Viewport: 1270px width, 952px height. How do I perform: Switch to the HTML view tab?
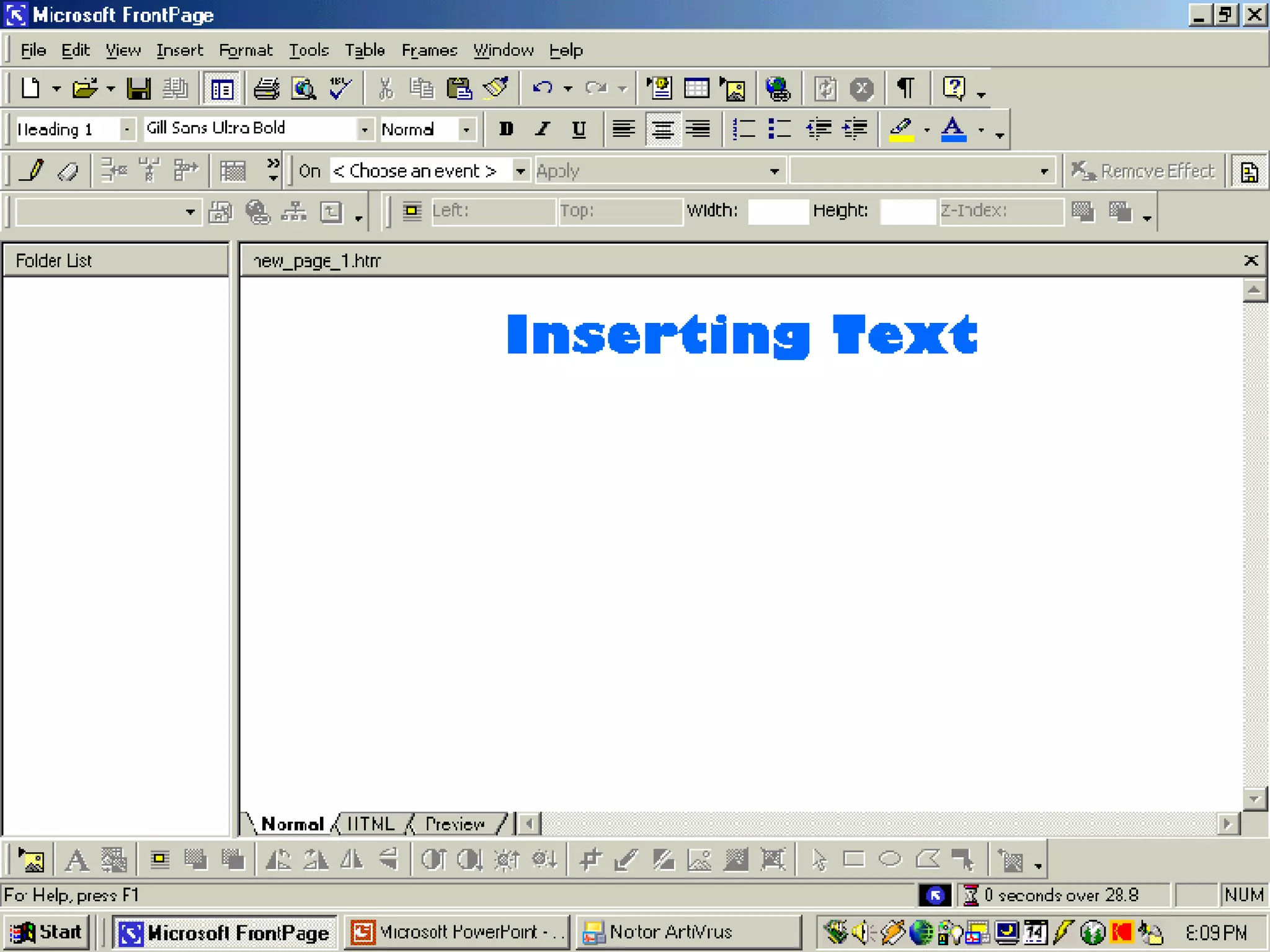pyautogui.click(x=371, y=824)
